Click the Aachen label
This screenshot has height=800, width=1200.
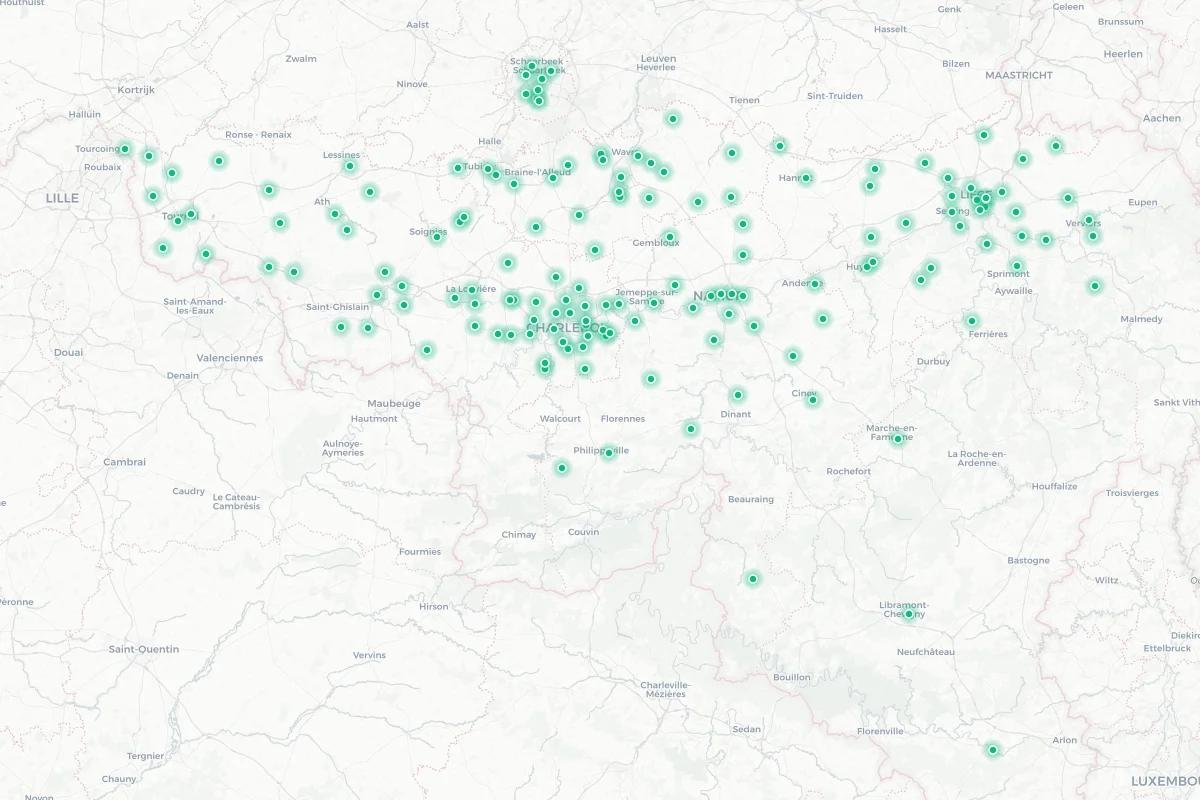[x=1162, y=118]
